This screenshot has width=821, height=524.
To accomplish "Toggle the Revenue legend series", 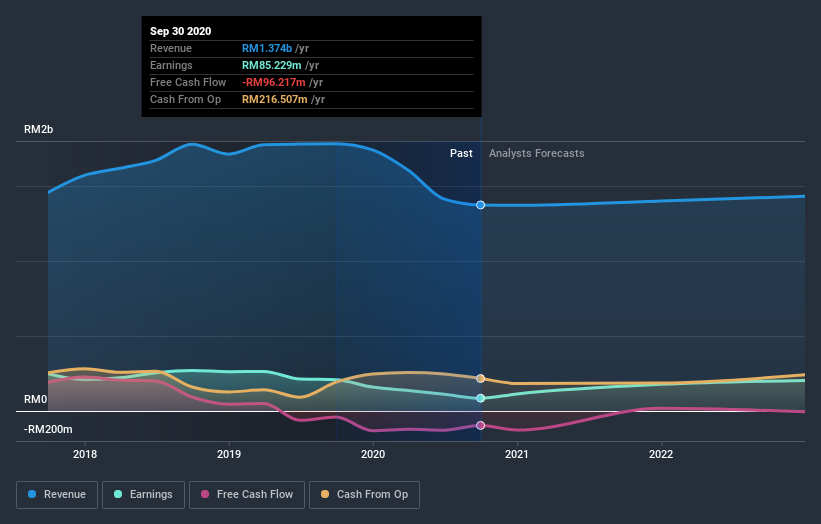I will point(57,495).
